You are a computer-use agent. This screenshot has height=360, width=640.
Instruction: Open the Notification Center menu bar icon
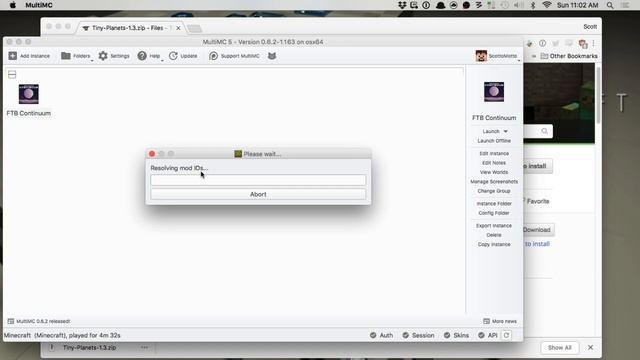pos(625,5)
